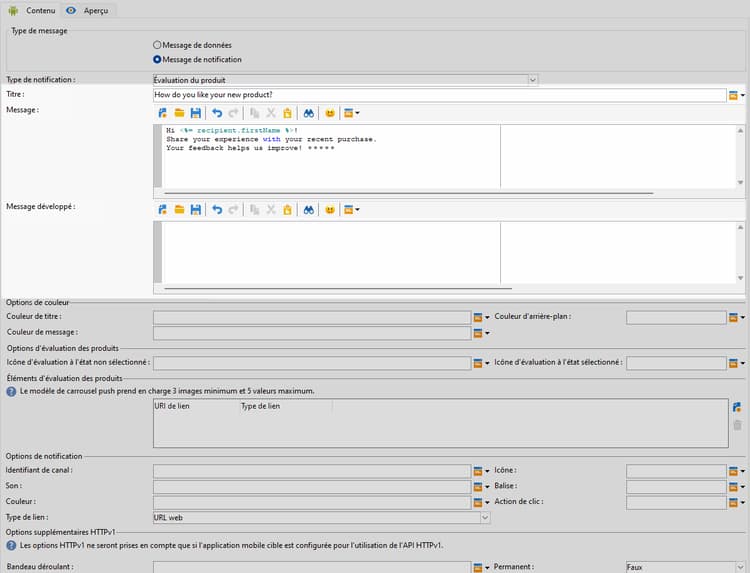
Task: Click the Type de lien column header
Action: [286, 406]
